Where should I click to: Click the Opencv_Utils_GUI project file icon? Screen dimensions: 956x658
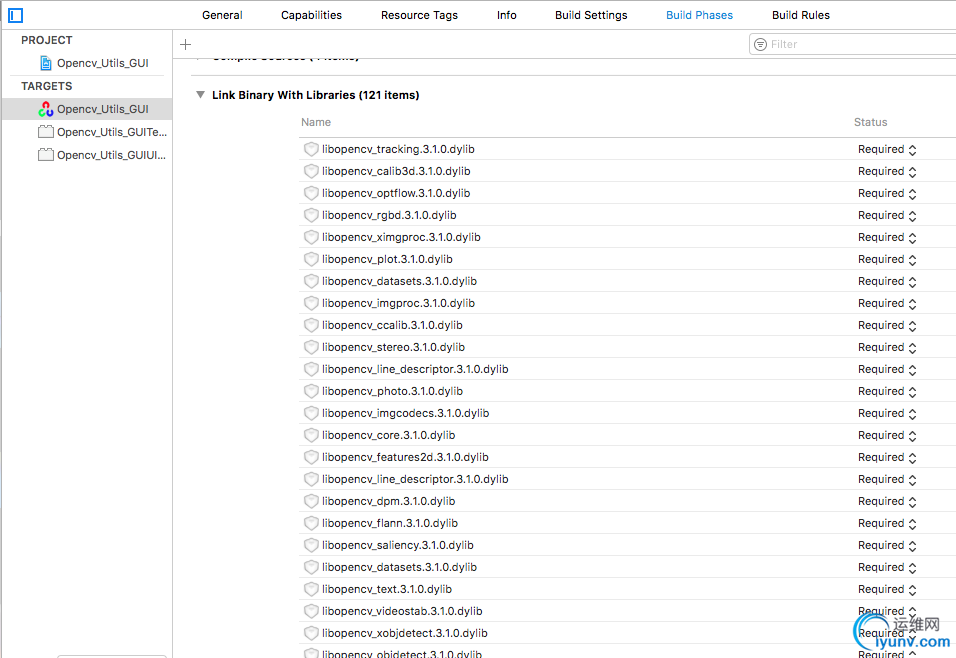click(x=46, y=63)
